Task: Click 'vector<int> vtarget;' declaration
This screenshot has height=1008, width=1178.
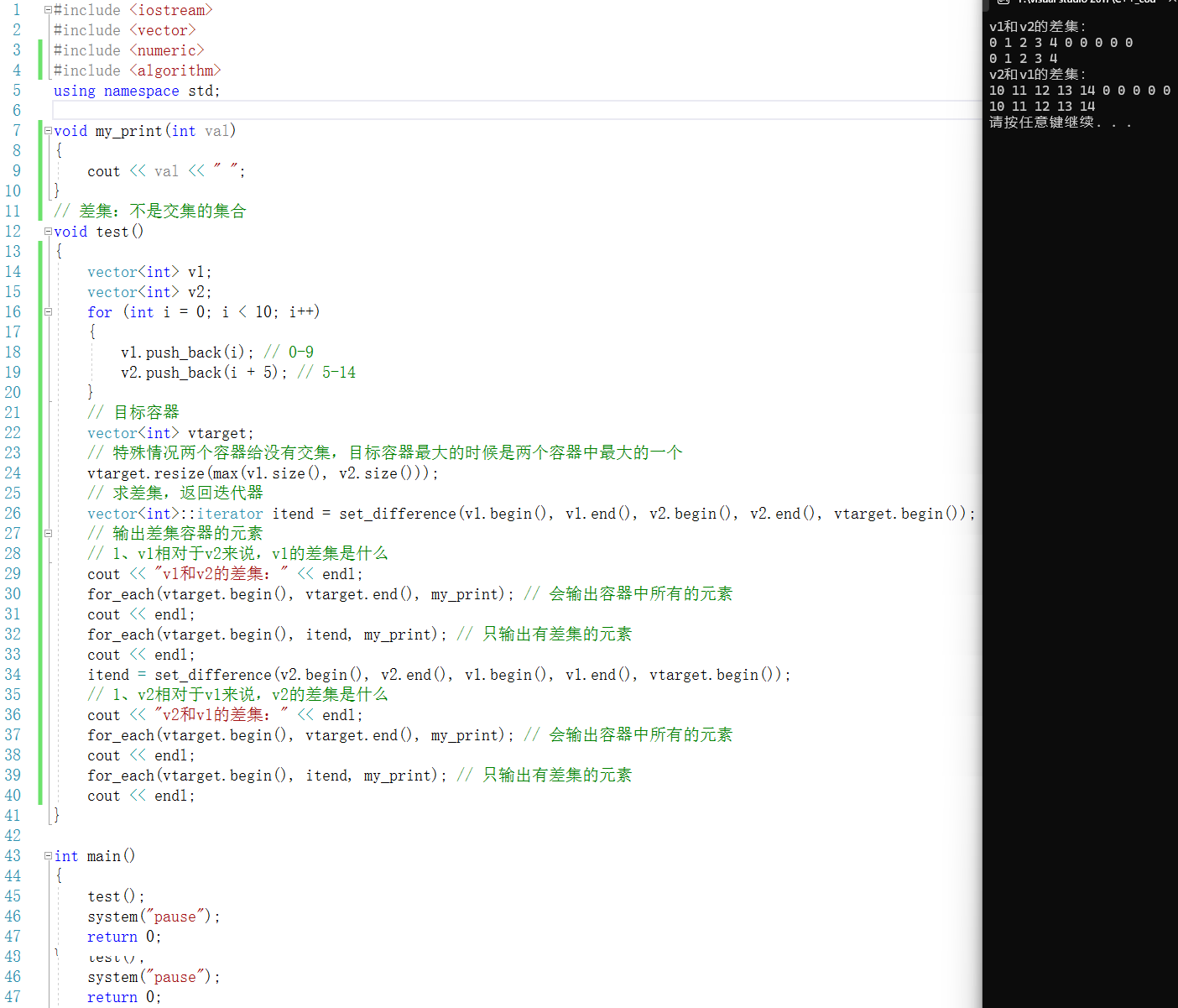Action: coord(170,433)
